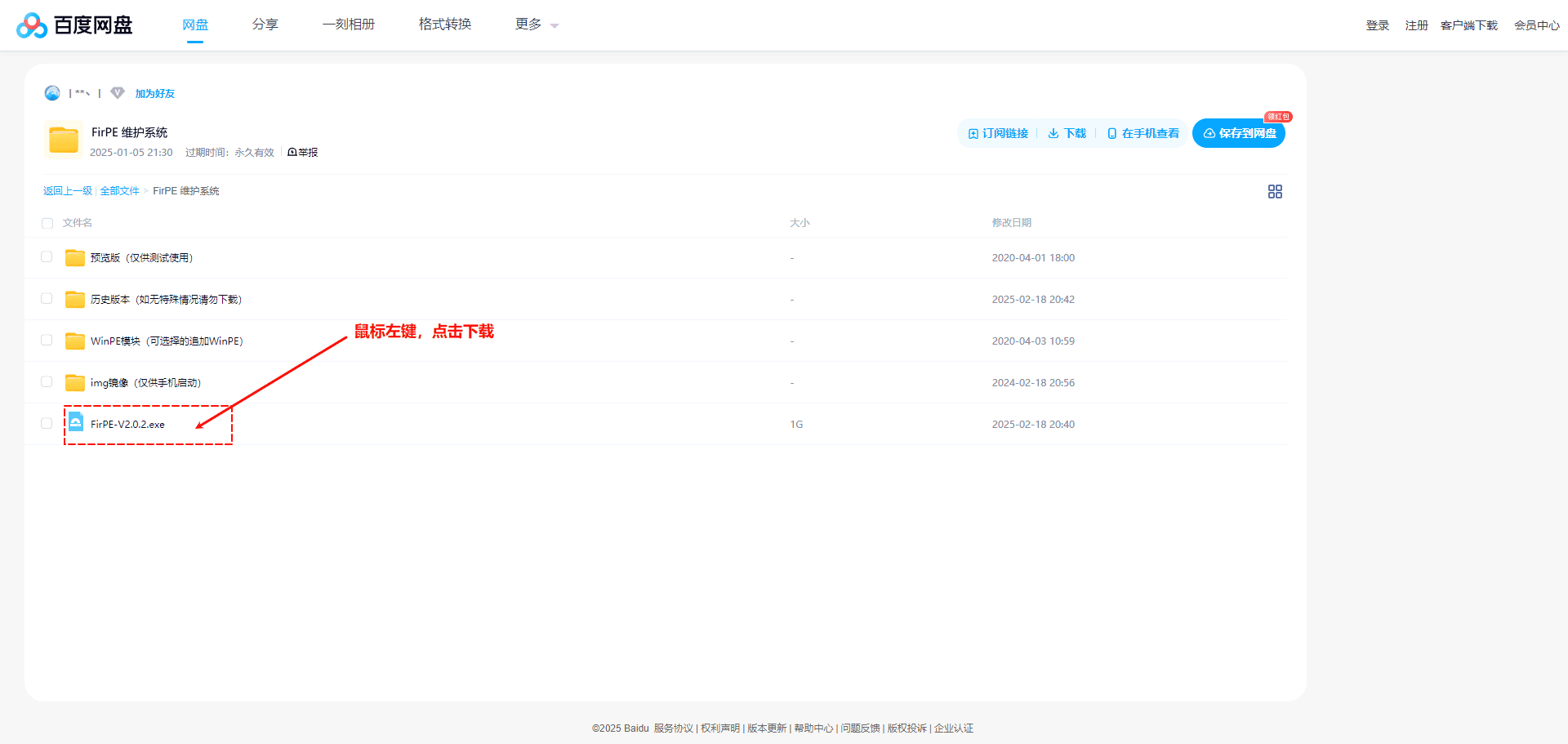The height and width of the screenshot is (744, 1568).
Task: Click 订阅链接 subscribe button
Action: tap(998, 133)
